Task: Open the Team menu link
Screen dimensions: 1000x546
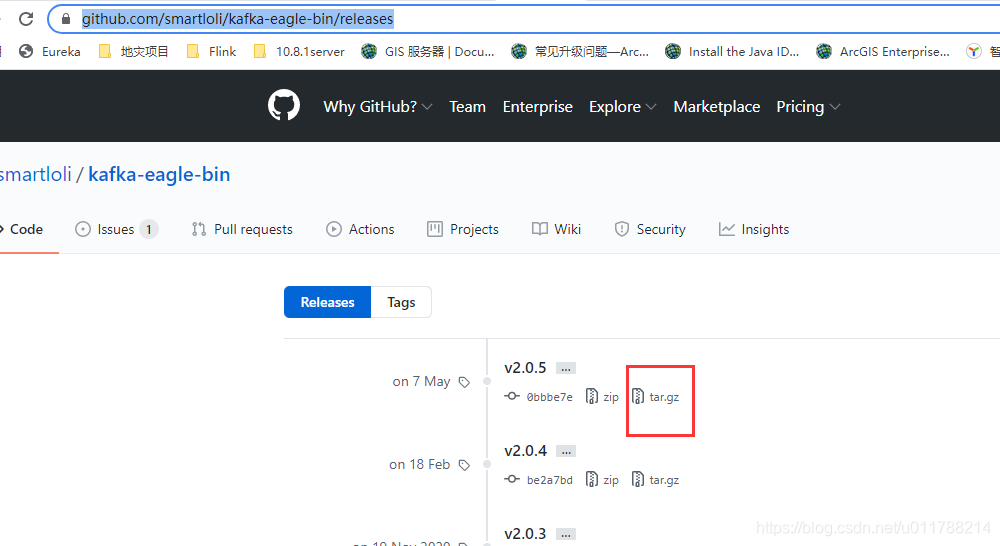Action: pos(467,107)
